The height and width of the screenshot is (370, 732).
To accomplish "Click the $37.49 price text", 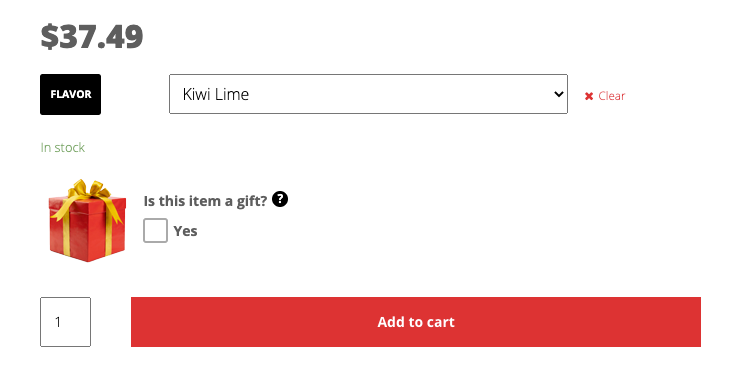I will (92, 36).
